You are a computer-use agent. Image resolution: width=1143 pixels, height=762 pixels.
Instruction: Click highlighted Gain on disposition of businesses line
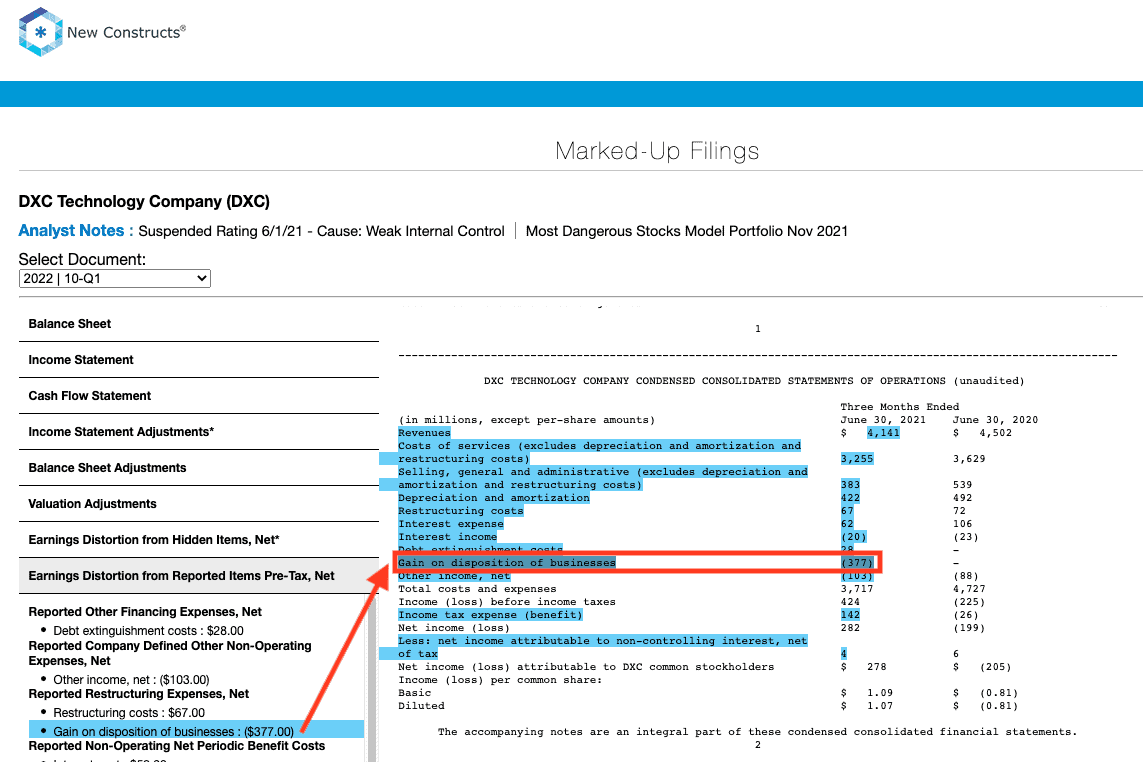(x=507, y=563)
